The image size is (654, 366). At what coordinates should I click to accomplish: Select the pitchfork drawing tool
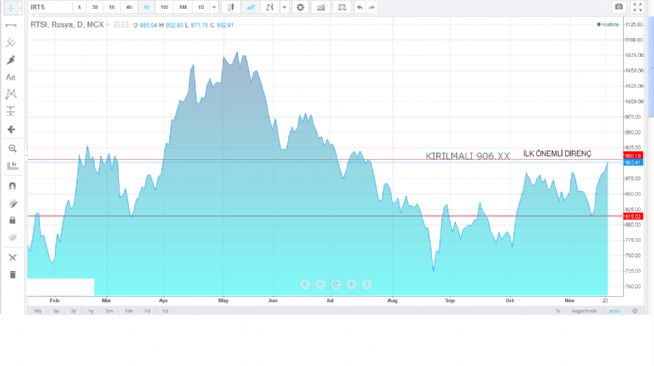tap(11, 42)
